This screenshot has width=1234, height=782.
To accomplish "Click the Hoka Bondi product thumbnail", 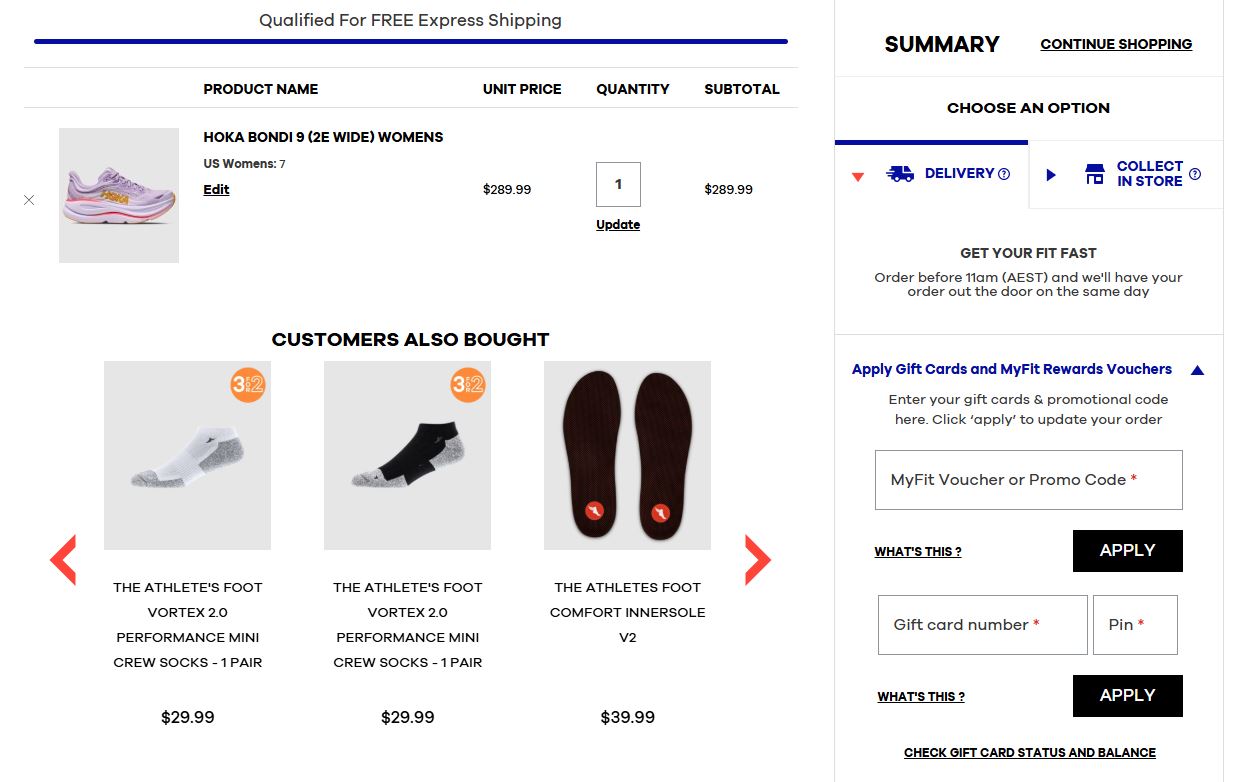I will [x=118, y=195].
